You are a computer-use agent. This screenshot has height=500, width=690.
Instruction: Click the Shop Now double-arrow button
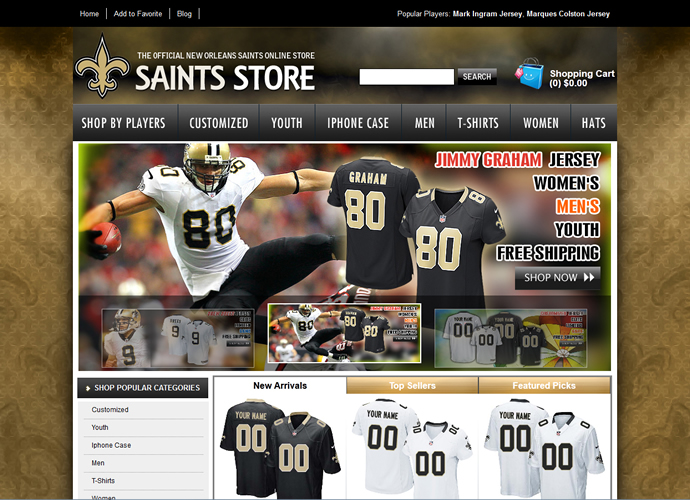click(558, 278)
